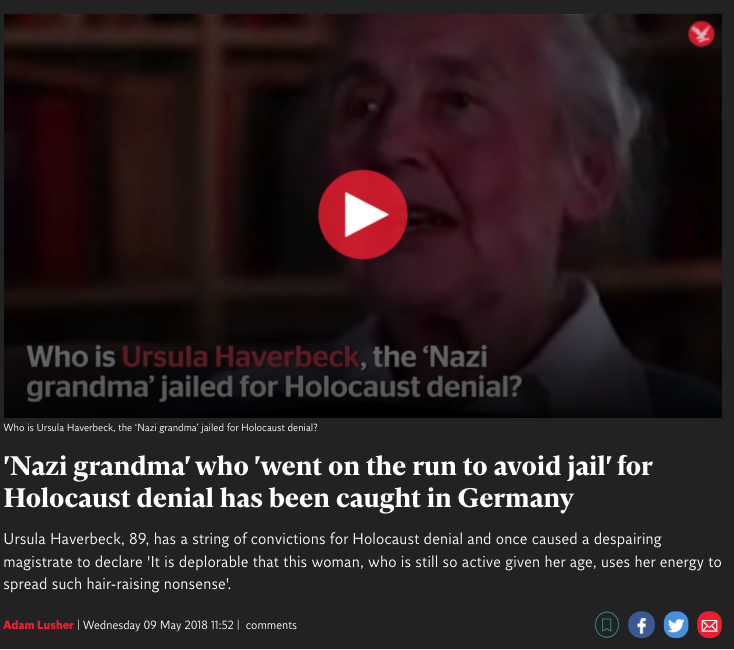Bookmark this article with the bookmark icon

coord(607,625)
